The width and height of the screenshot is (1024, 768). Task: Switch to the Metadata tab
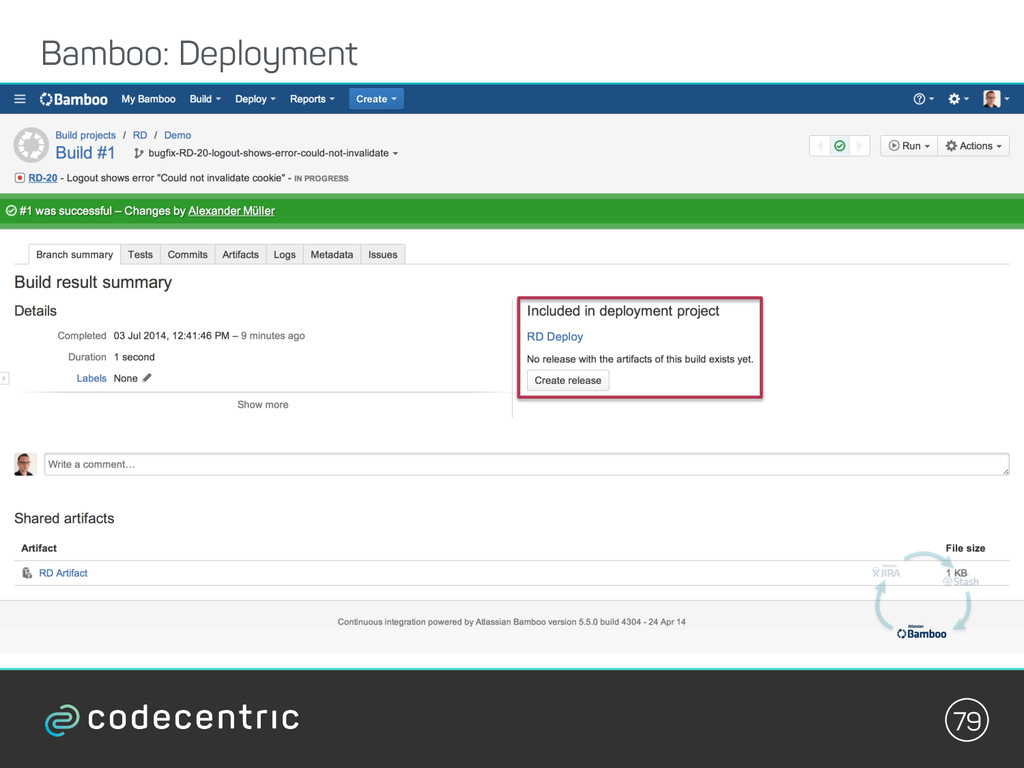tap(332, 254)
